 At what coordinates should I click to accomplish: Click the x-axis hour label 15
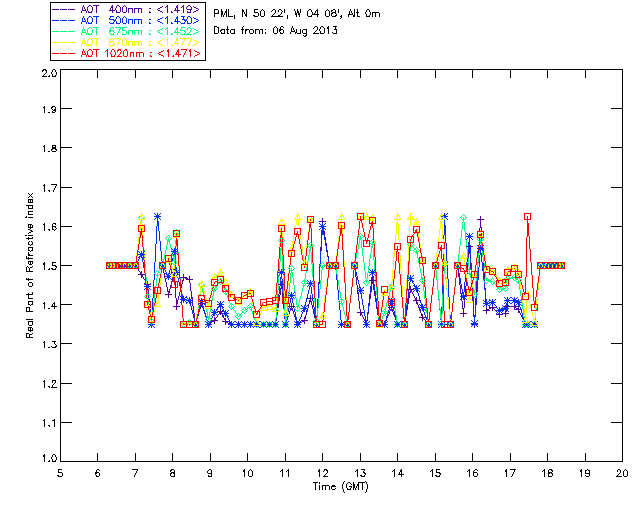(x=435, y=473)
